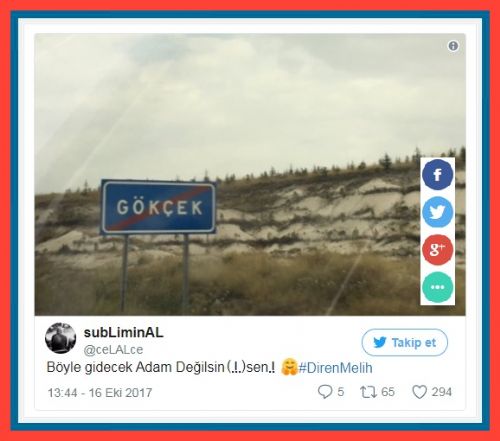Like the tweet with heart icon
The image size is (500, 441).
pyautogui.click(x=419, y=392)
